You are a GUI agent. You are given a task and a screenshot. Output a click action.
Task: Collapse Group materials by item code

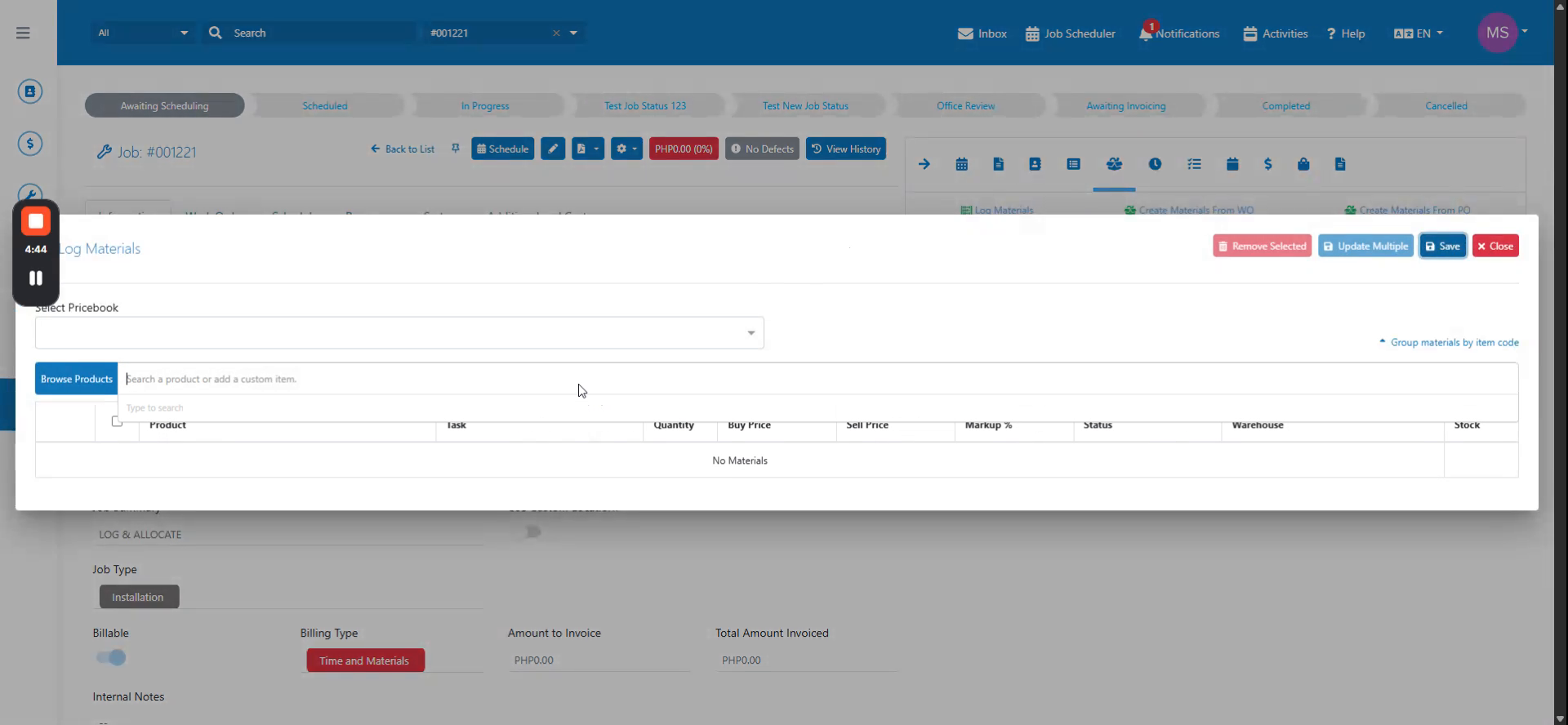click(1449, 342)
